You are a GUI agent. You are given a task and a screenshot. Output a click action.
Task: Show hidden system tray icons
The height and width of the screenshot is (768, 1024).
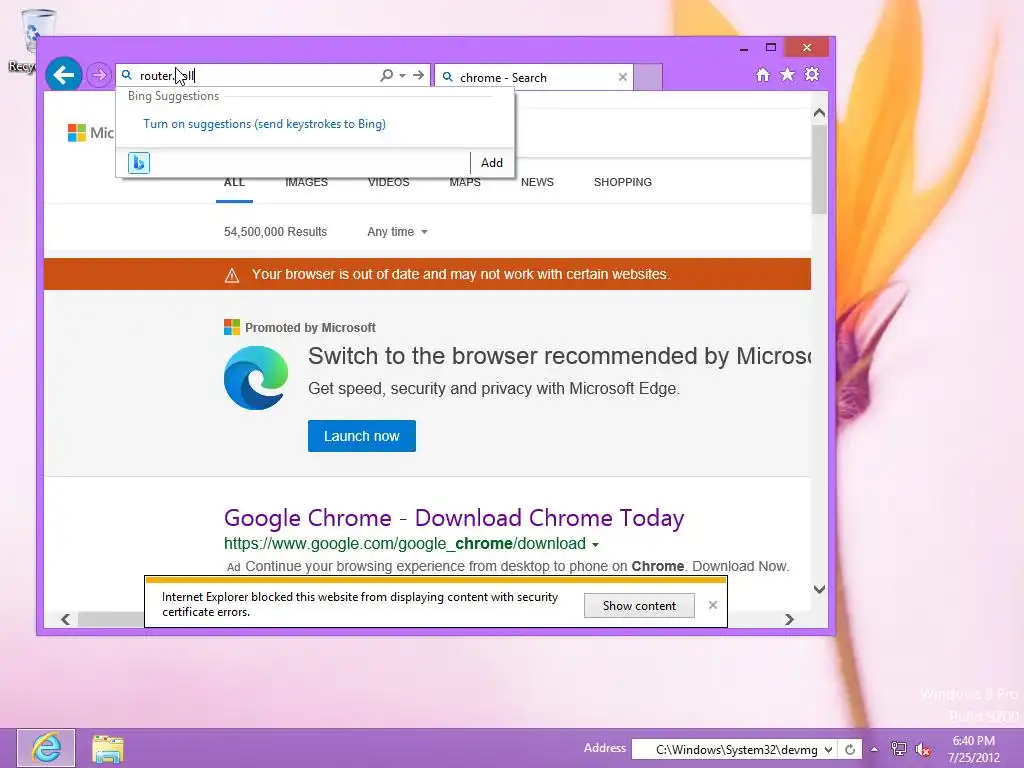[x=874, y=750]
